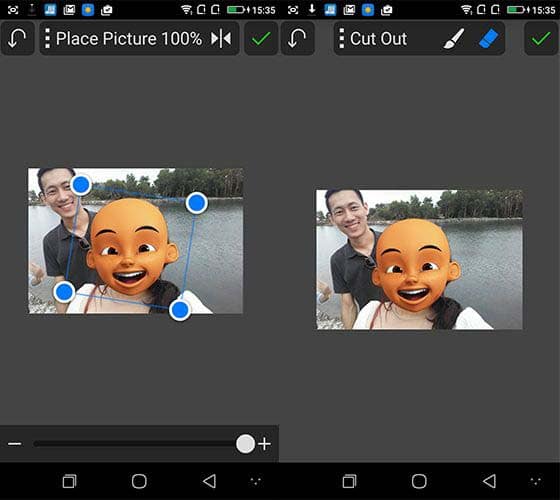
Task: Tap weather sun notification in right status bar
Action: (x=368, y=10)
